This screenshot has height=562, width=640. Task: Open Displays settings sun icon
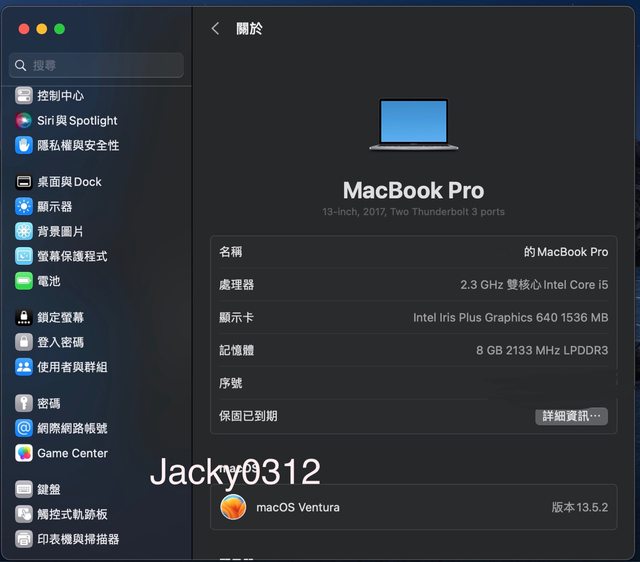[x=24, y=207]
